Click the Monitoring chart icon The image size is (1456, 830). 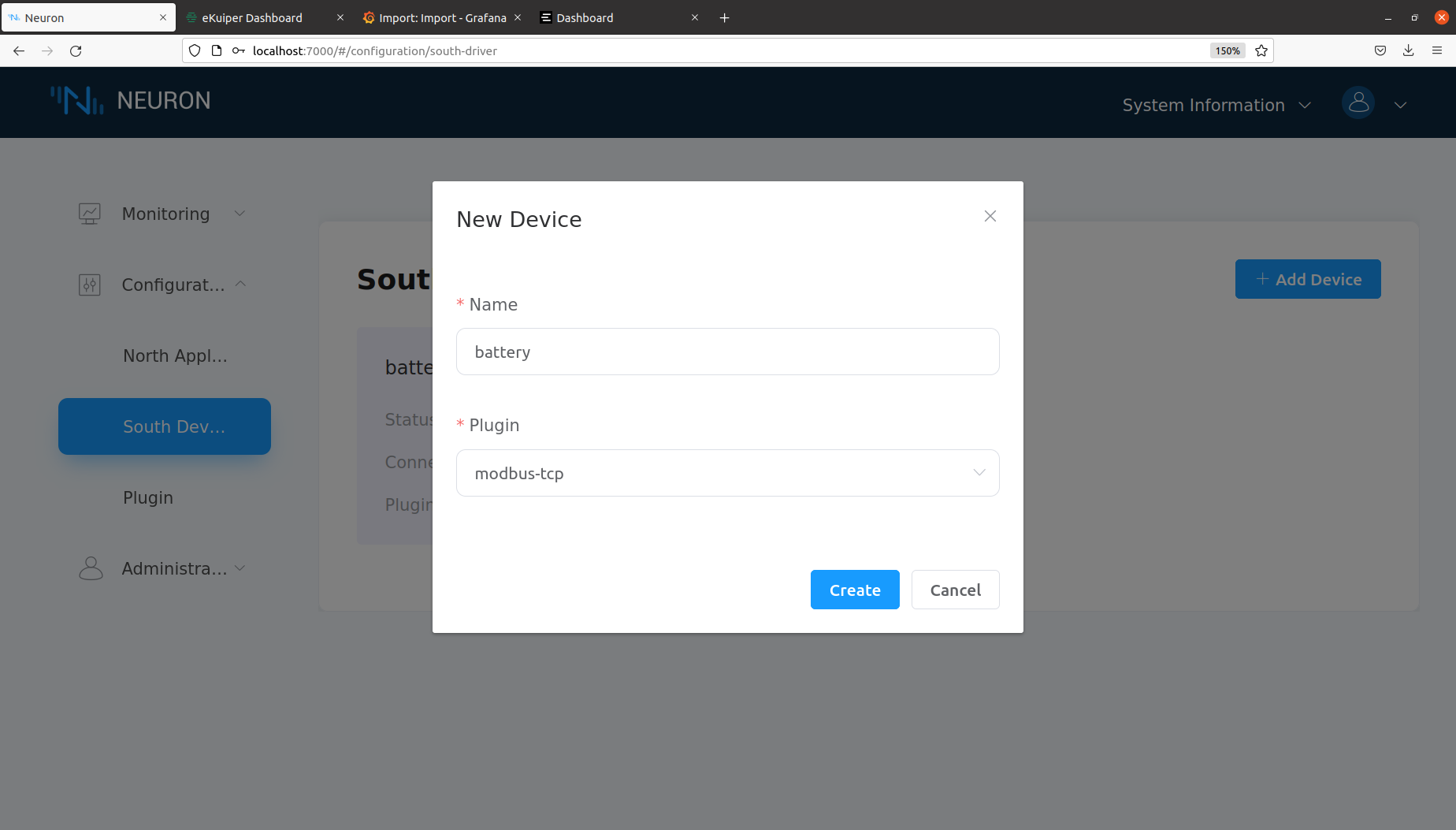[90, 214]
